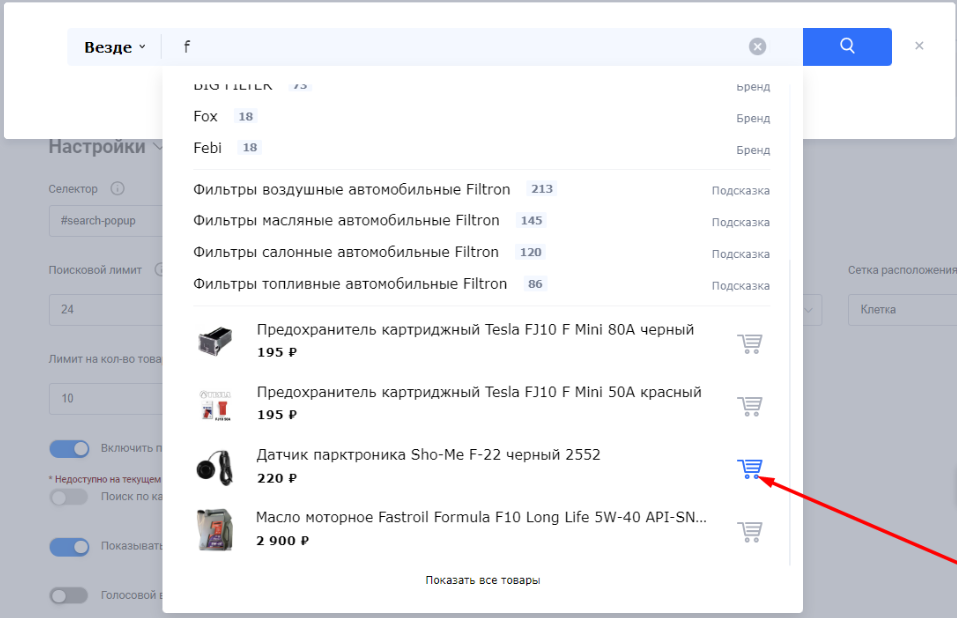
Task: Add Tesla FJ10 80A fuse to cart
Action: tap(749, 343)
